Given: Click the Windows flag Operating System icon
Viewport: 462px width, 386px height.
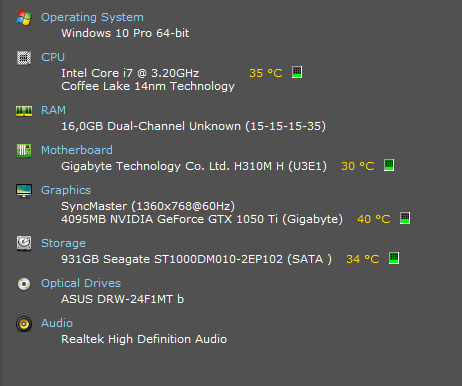Looking at the screenshot, I should point(24,18).
